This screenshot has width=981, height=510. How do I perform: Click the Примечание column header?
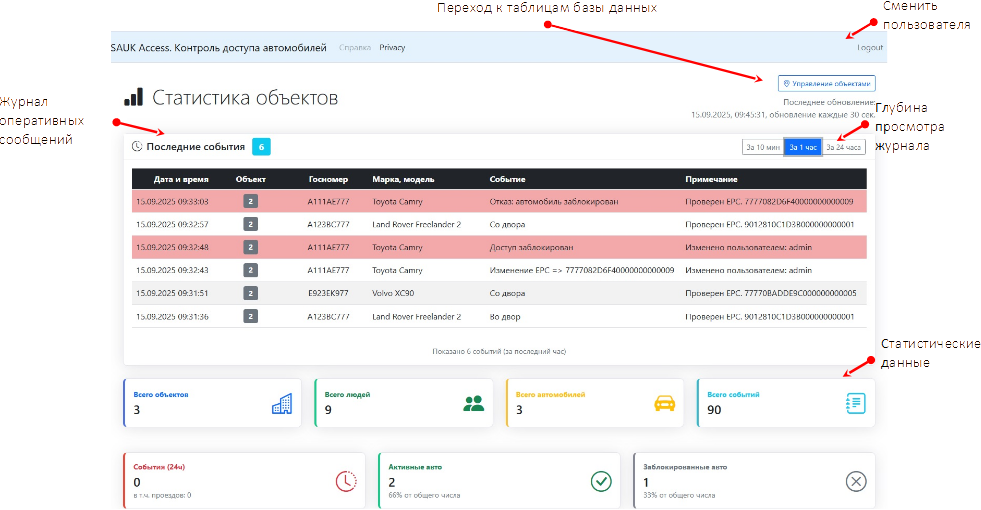pyautogui.click(x=711, y=179)
